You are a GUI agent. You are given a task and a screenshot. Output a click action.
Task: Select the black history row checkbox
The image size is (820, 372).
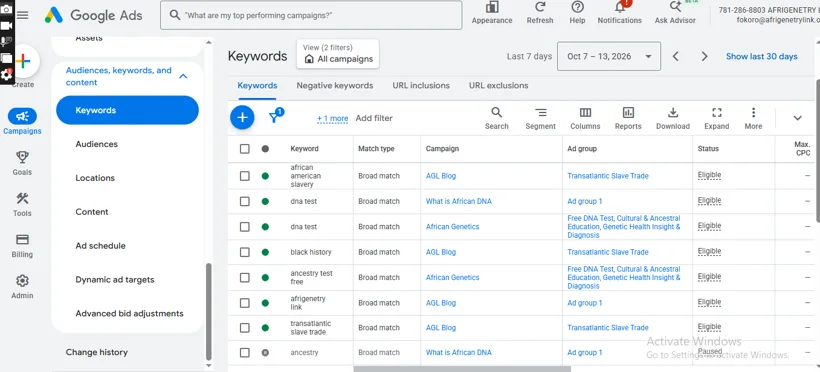tap(245, 252)
